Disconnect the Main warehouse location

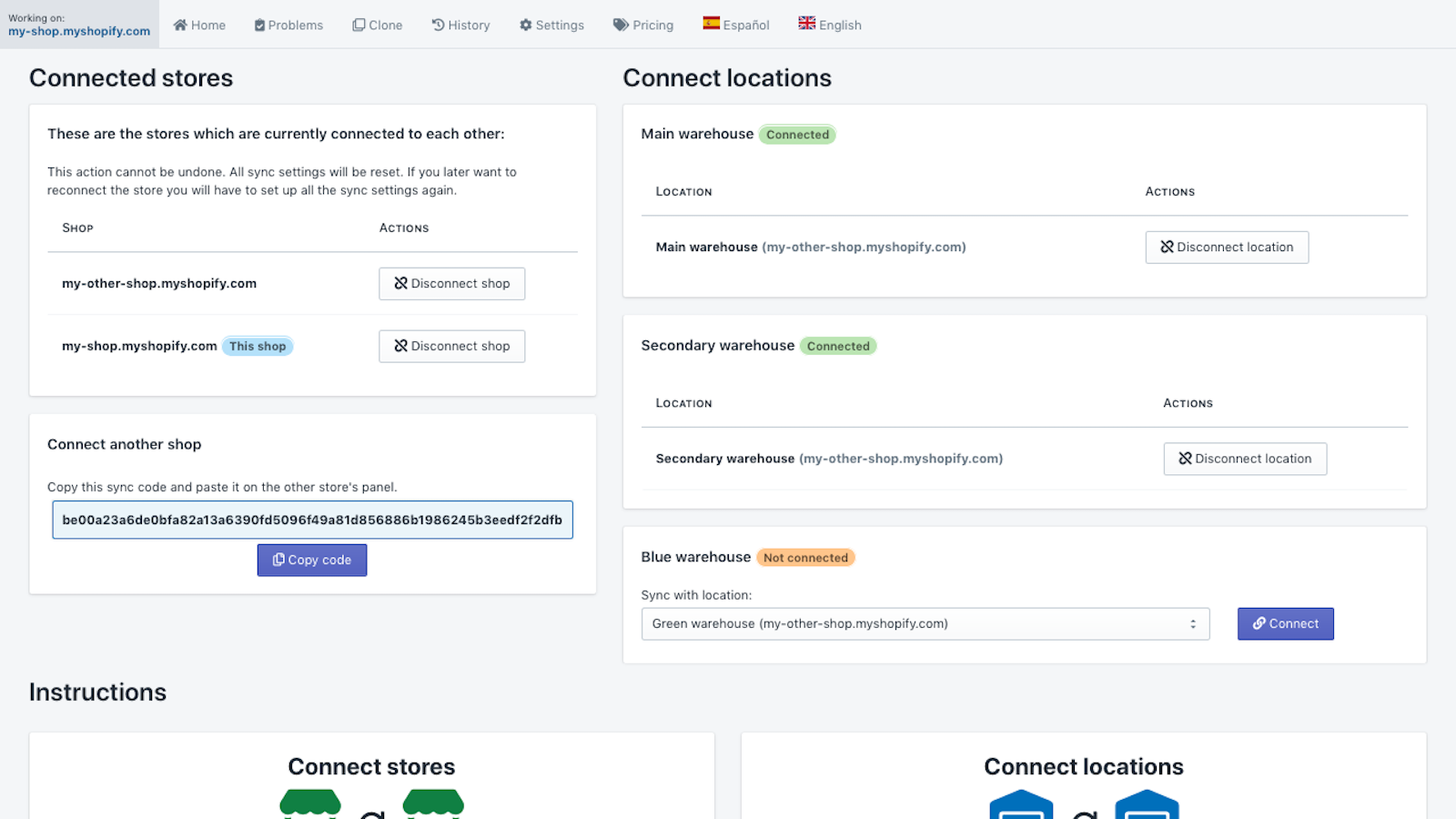coord(1226,248)
